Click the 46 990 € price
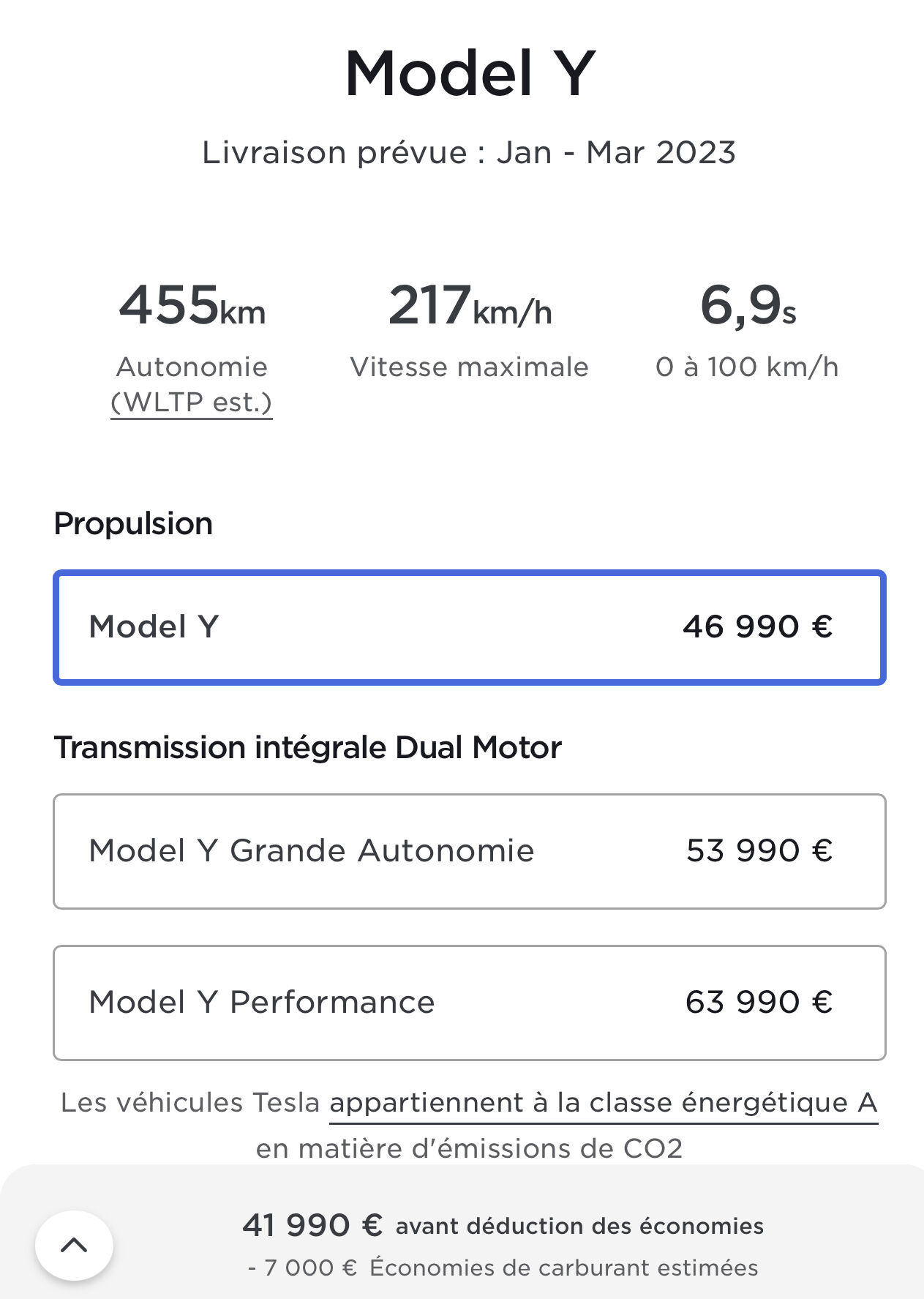This screenshot has width=924, height=1299. tap(758, 626)
